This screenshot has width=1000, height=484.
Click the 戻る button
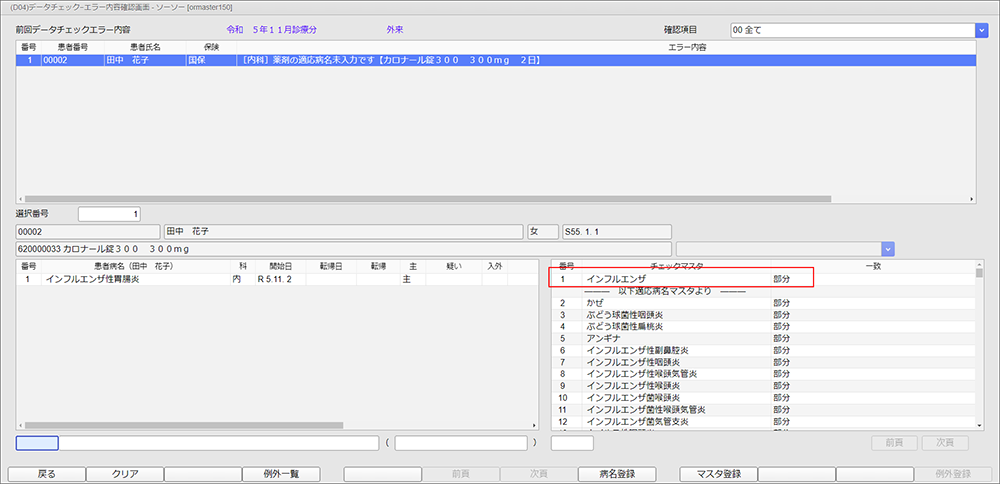[46, 474]
